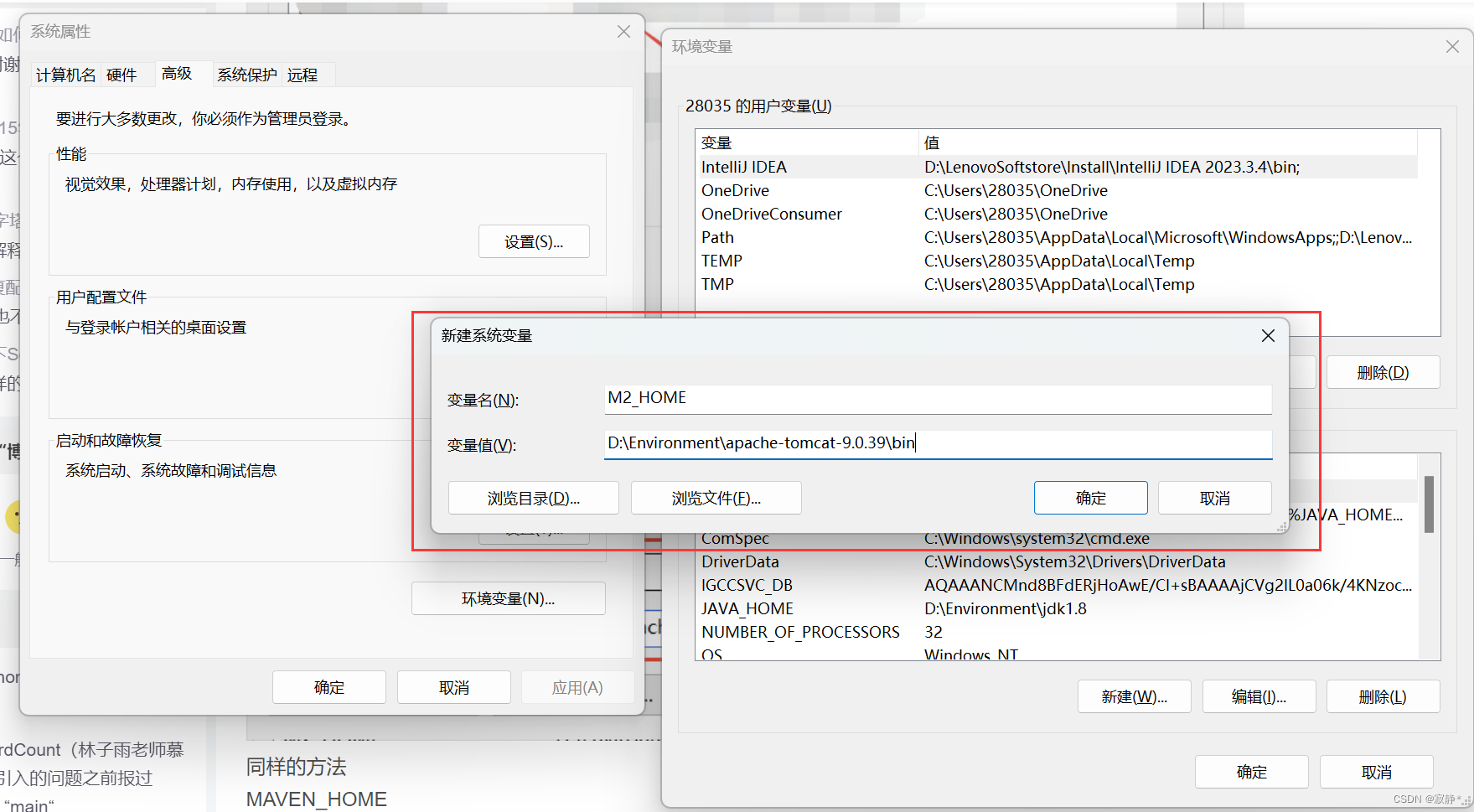
Task: Click user variables 删除(D) button
Action: 1383,372
